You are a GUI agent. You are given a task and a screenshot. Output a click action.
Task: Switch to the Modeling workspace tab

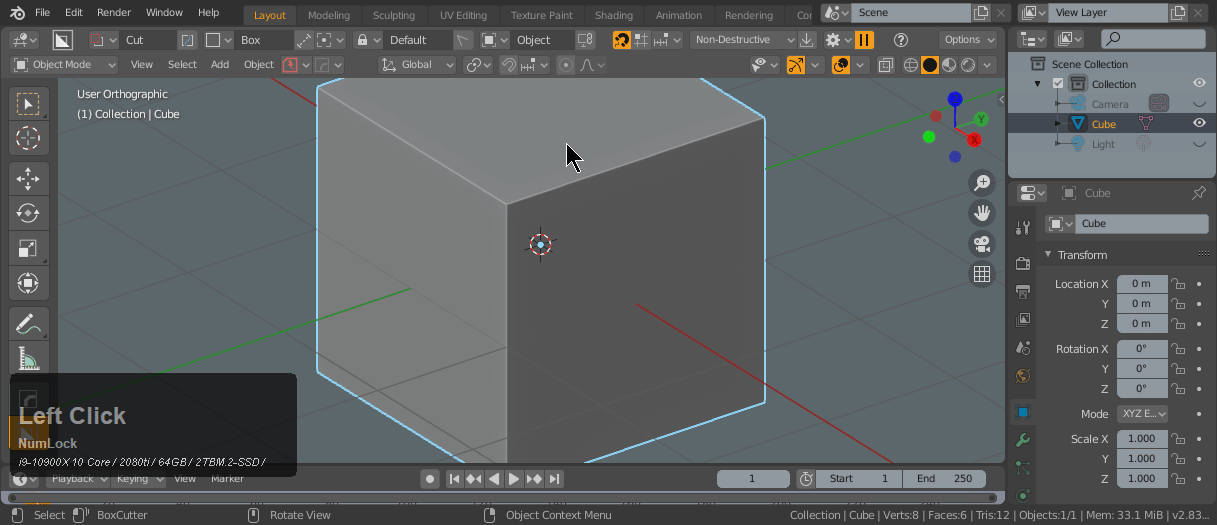point(328,15)
